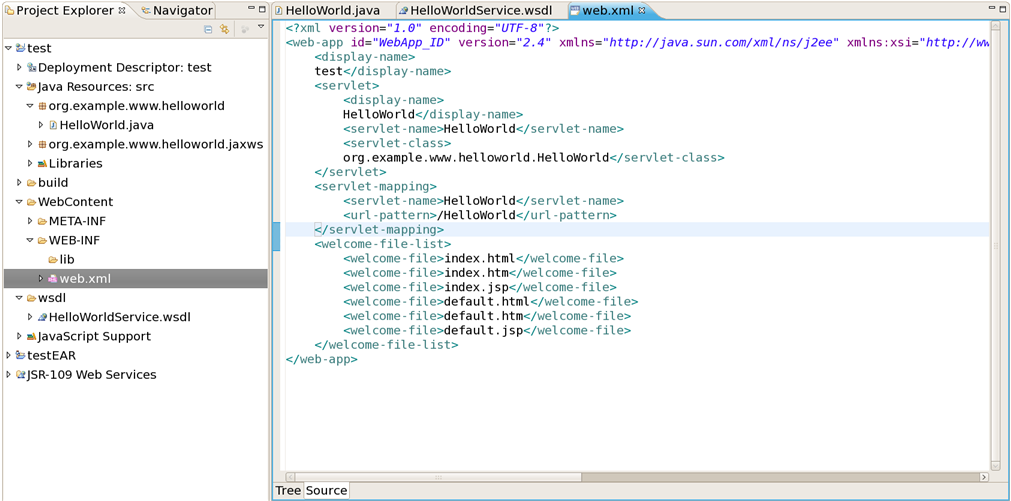
Task: Expand the META-INF folder
Action: pos(30,221)
